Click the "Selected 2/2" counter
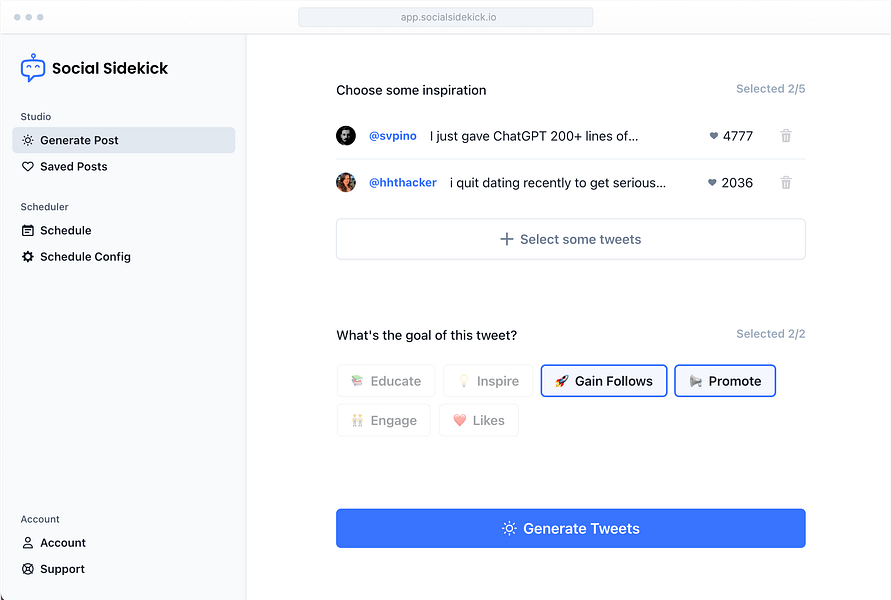 [x=771, y=334]
